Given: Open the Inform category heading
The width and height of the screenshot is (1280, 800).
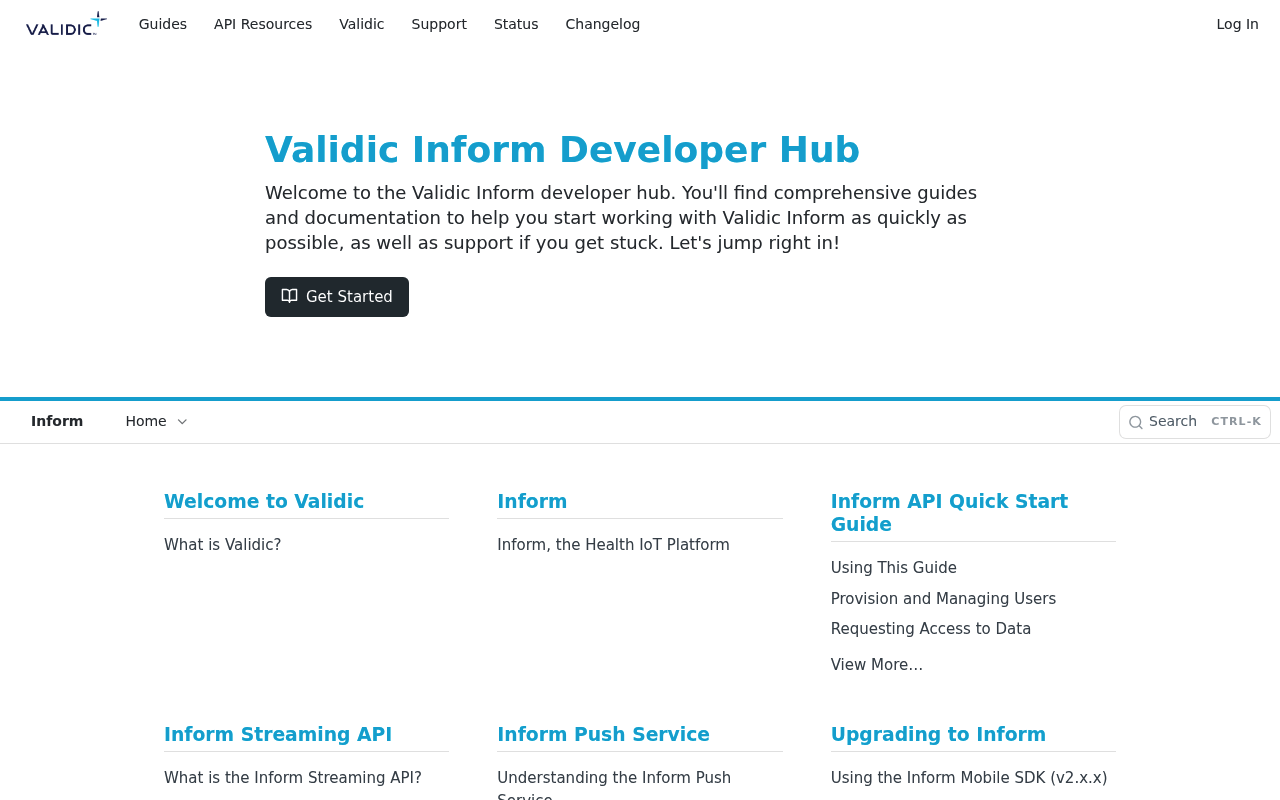Looking at the screenshot, I should (x=532, y=502).
